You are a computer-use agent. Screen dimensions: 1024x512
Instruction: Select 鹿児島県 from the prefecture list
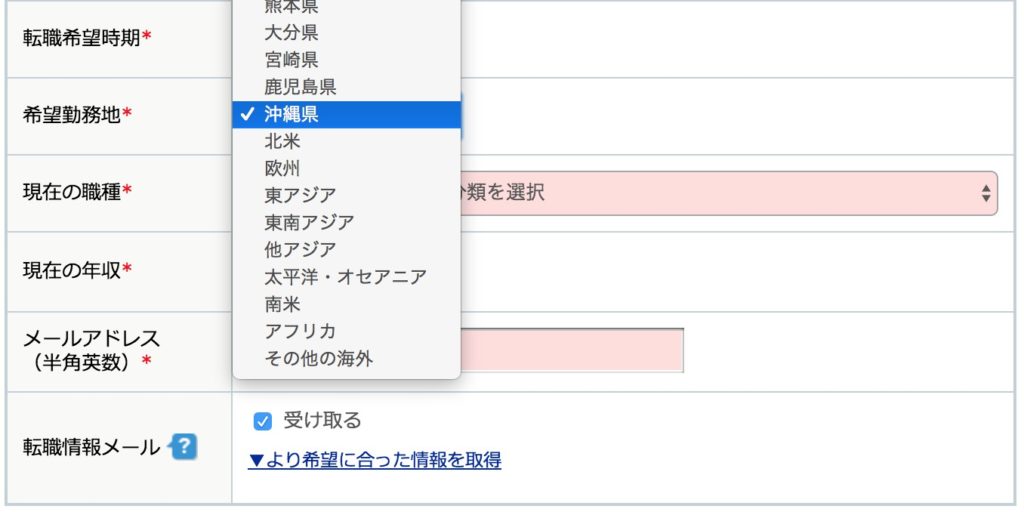[347, 88]
